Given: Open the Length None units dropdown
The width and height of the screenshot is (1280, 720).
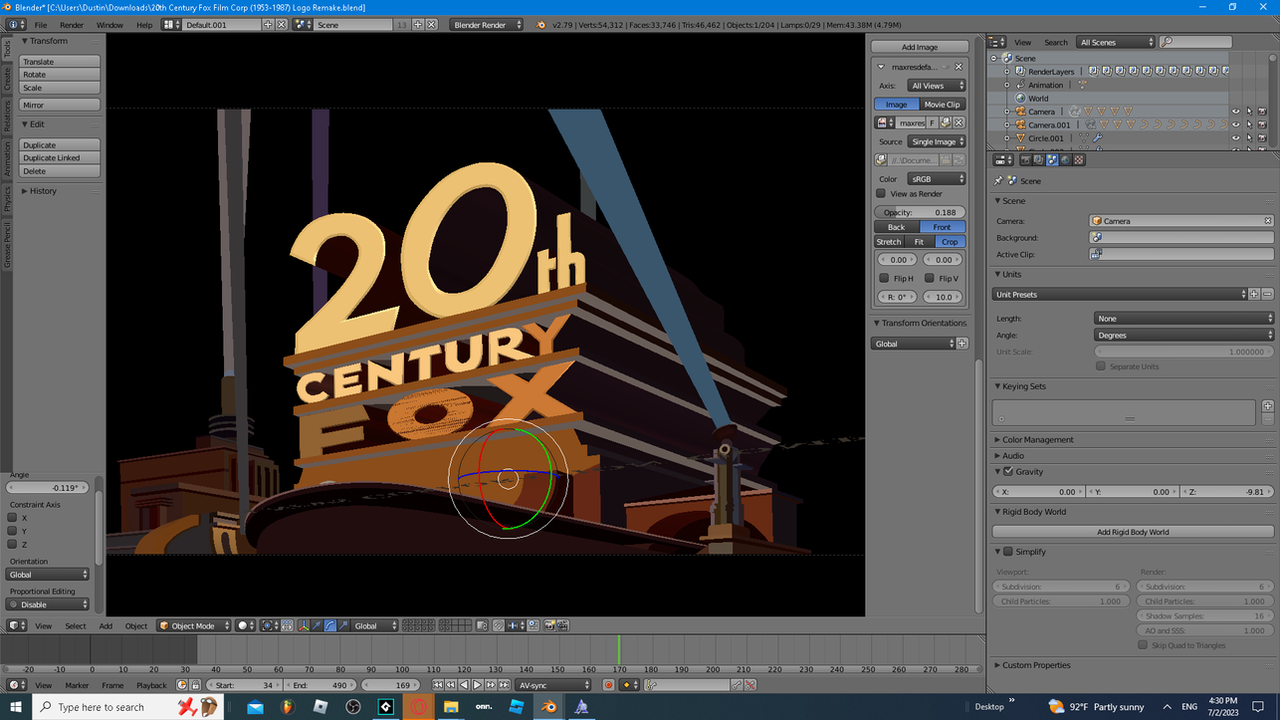Looking at the screenshot, I should [x=1184, y=318].
